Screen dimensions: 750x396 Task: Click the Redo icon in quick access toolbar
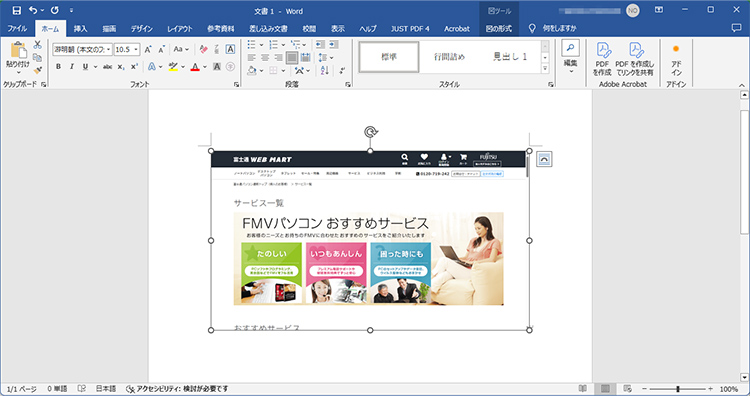pos(55,11)
